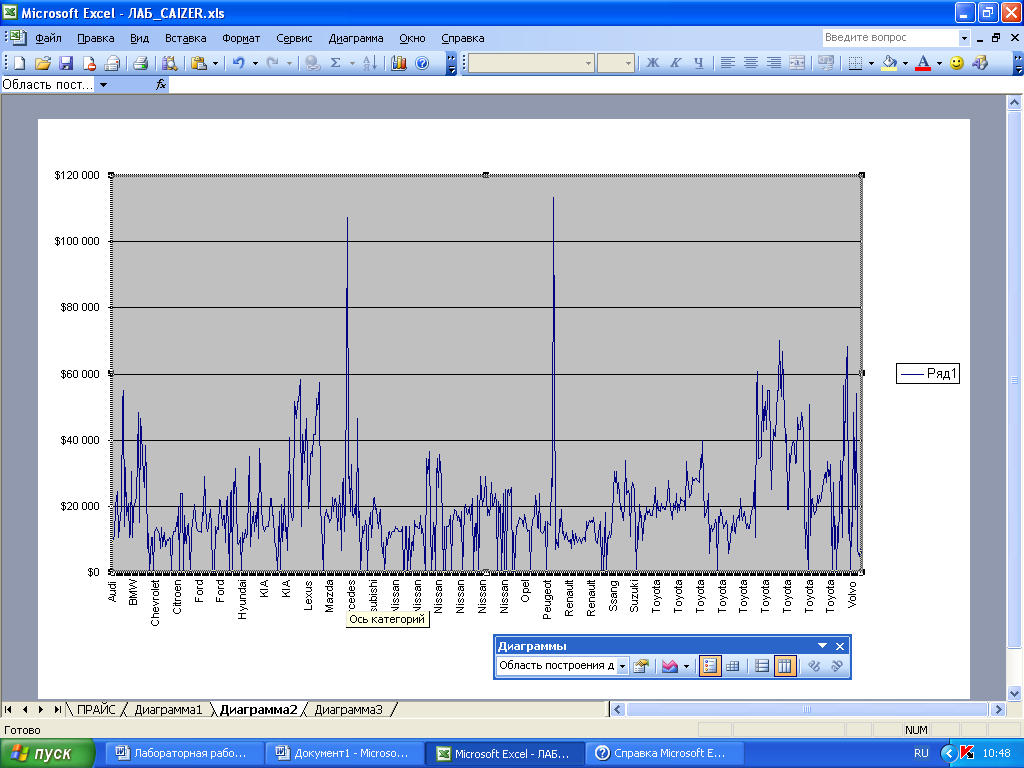Create a new workbook with the New icon
The width and height of the screenshot is (1024, 768).
click(20, 63)
